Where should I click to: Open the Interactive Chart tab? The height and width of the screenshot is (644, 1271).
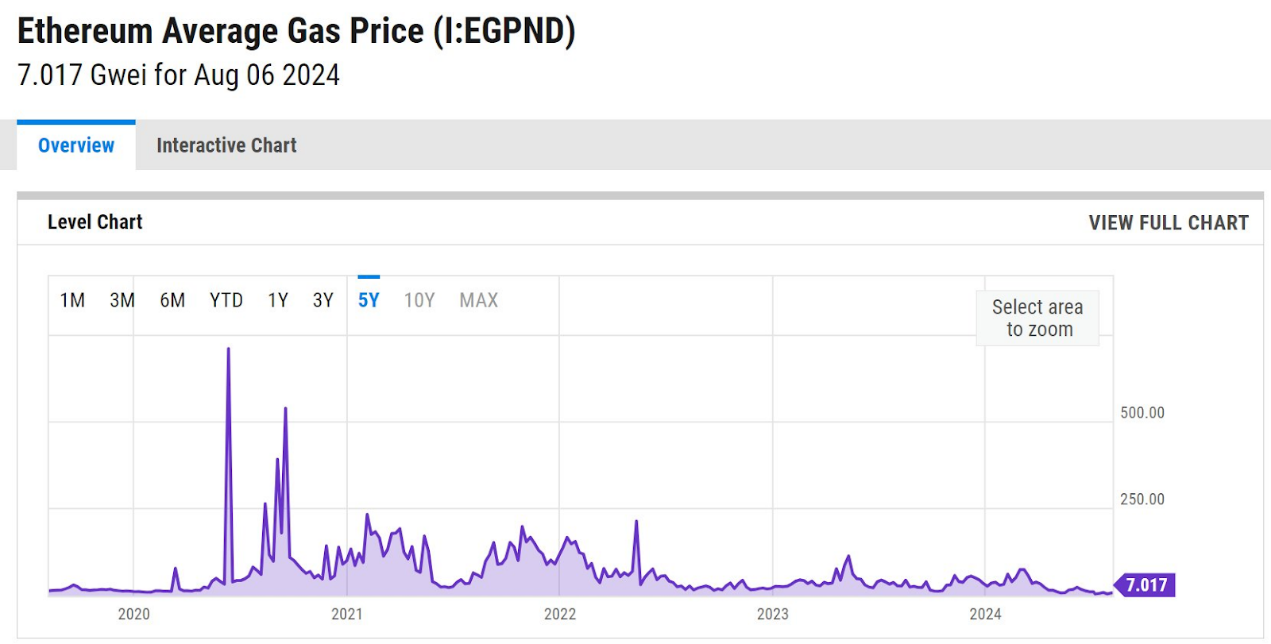coord(226,146)
